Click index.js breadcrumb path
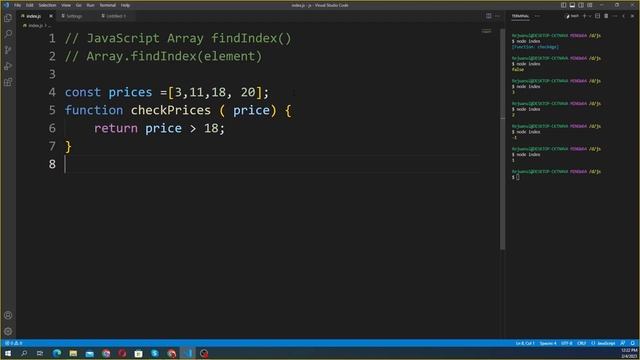This screenshot has height=360, width=640. (x=36, y=25)
